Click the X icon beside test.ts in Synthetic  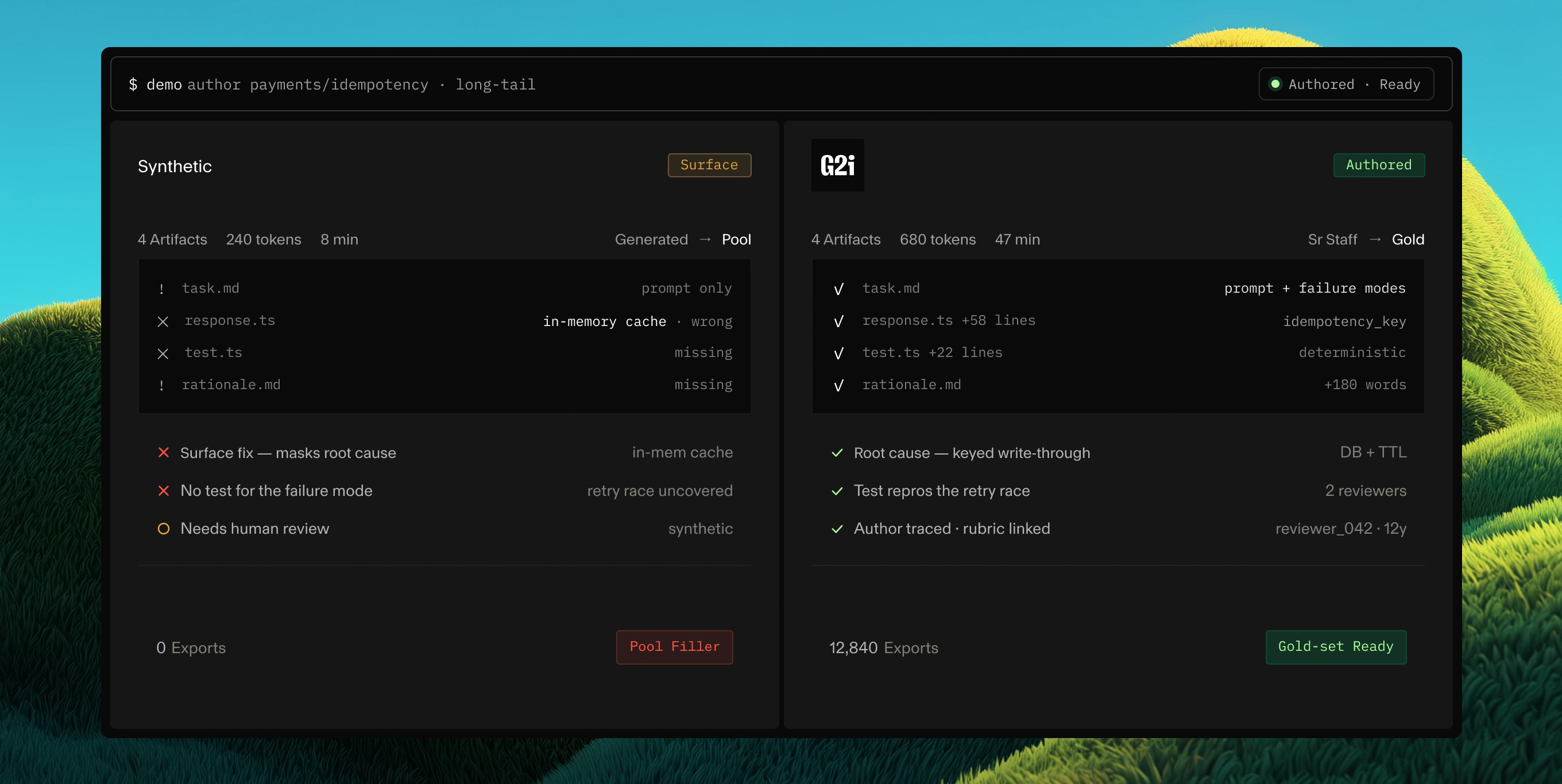pyautogui.click(x=163, y=354)
